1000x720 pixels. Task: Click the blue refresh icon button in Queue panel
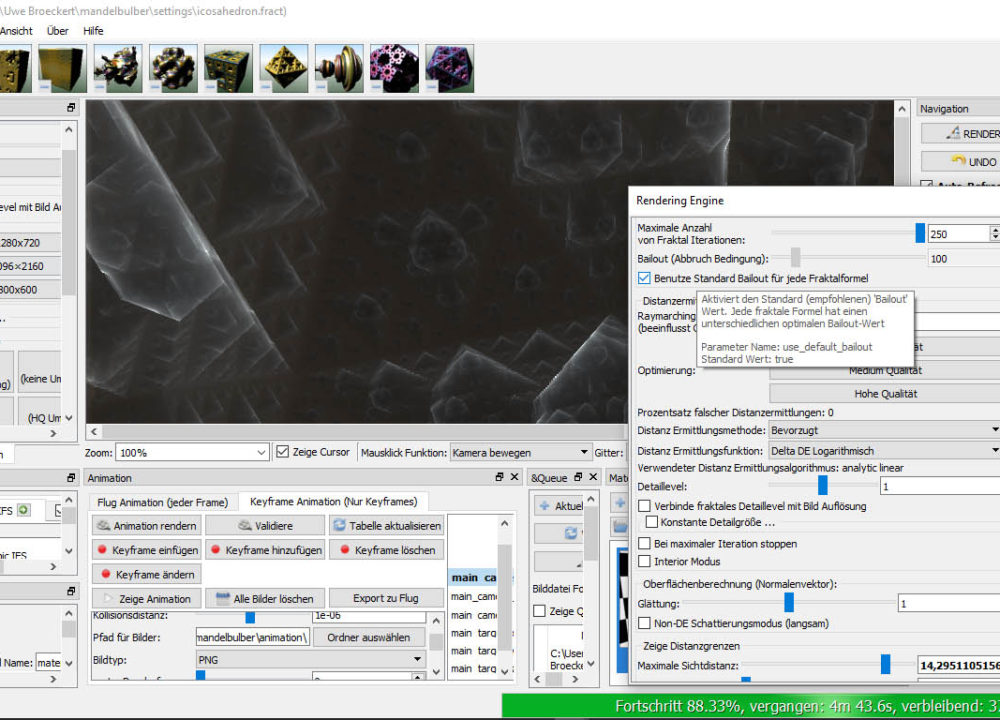[571, 533]
